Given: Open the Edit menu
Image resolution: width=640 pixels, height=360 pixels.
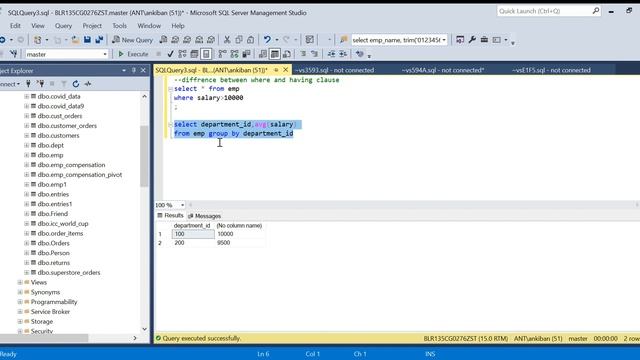Looking at the screenshot, I should pos(15,26).
